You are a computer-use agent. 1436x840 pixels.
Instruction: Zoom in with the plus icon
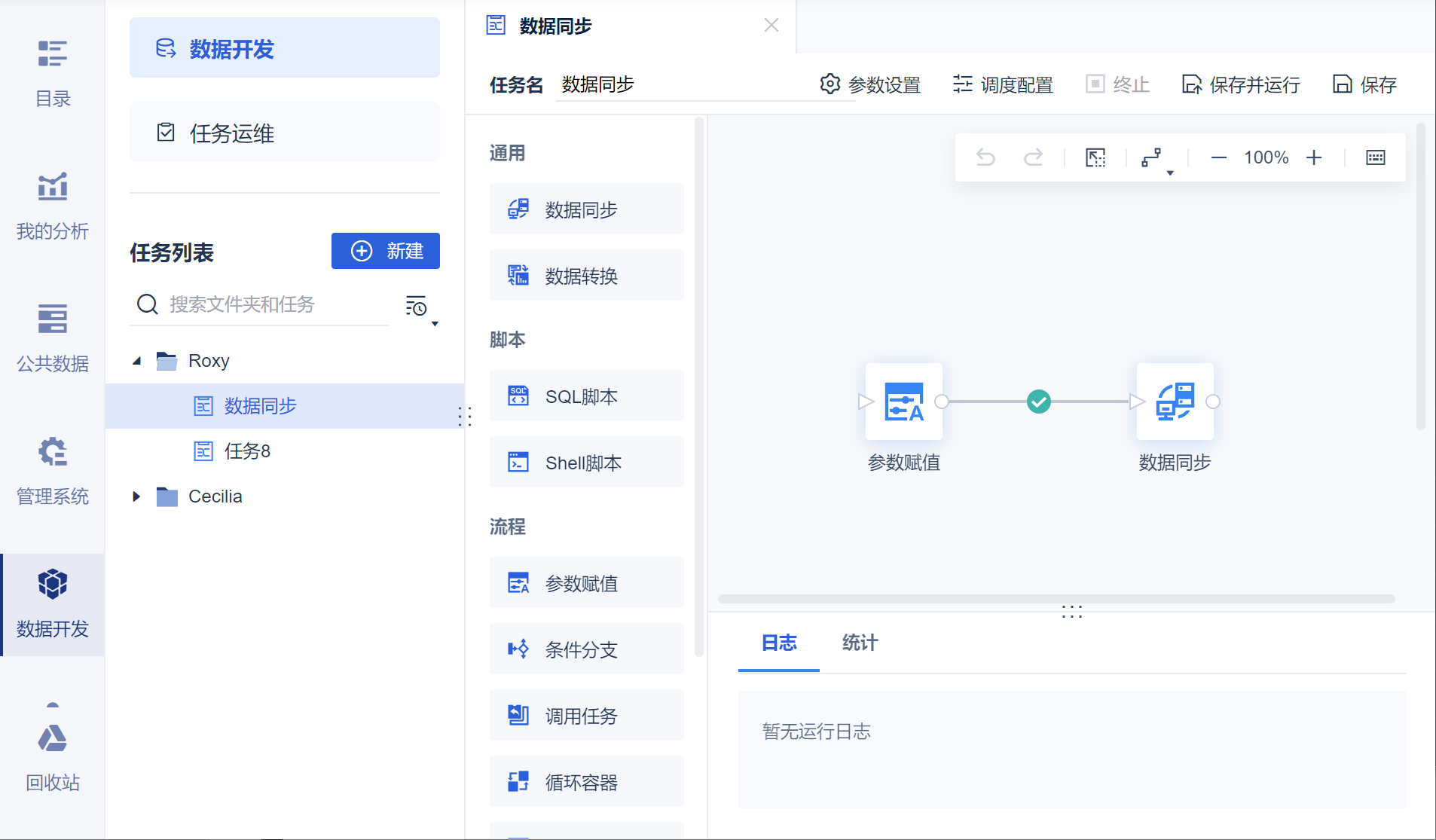pos(1314,157)
